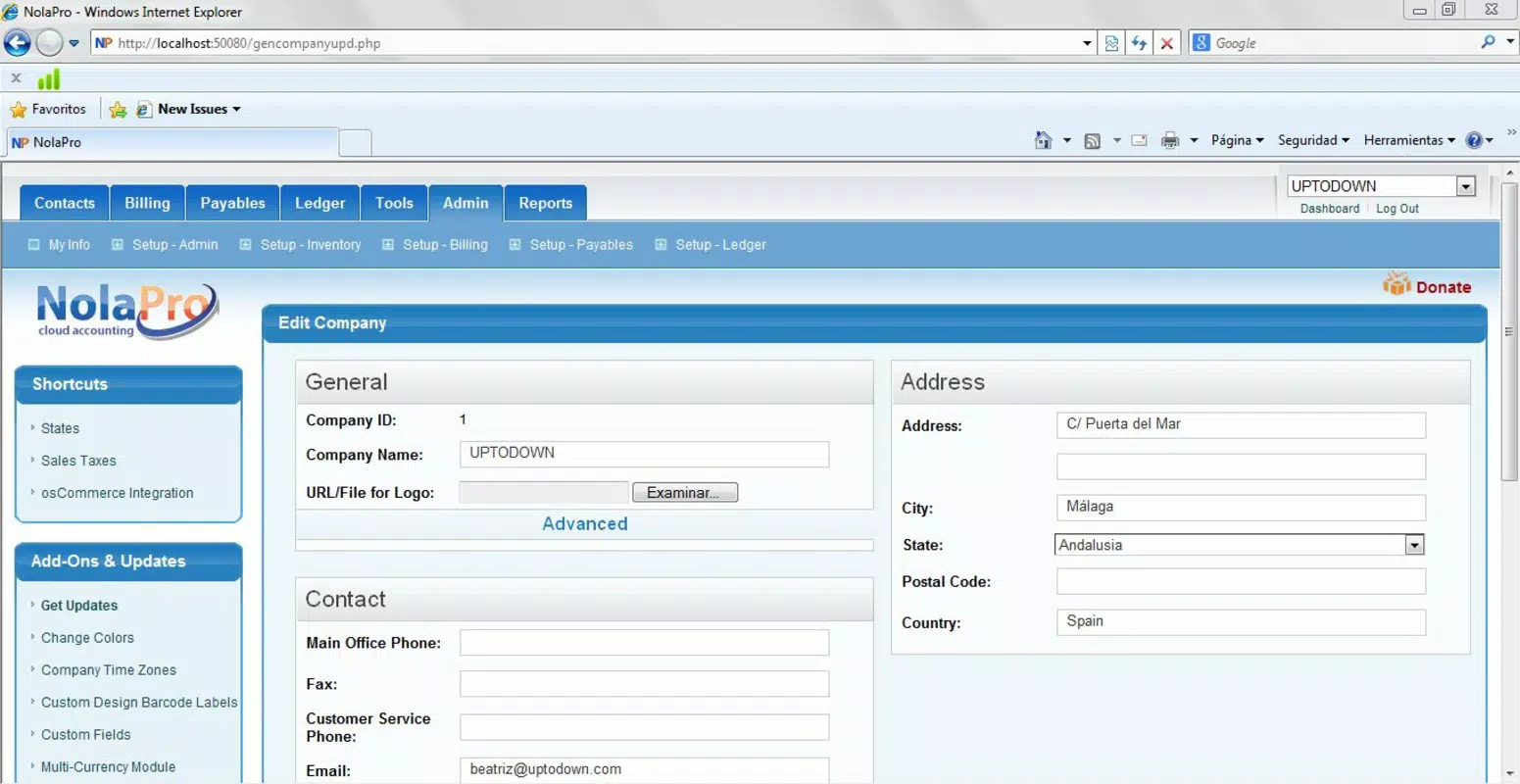Viewport: 1520px width, 784px height.
Task: Click the RSS feeds icon
Action: click(x=1092, y=140)
